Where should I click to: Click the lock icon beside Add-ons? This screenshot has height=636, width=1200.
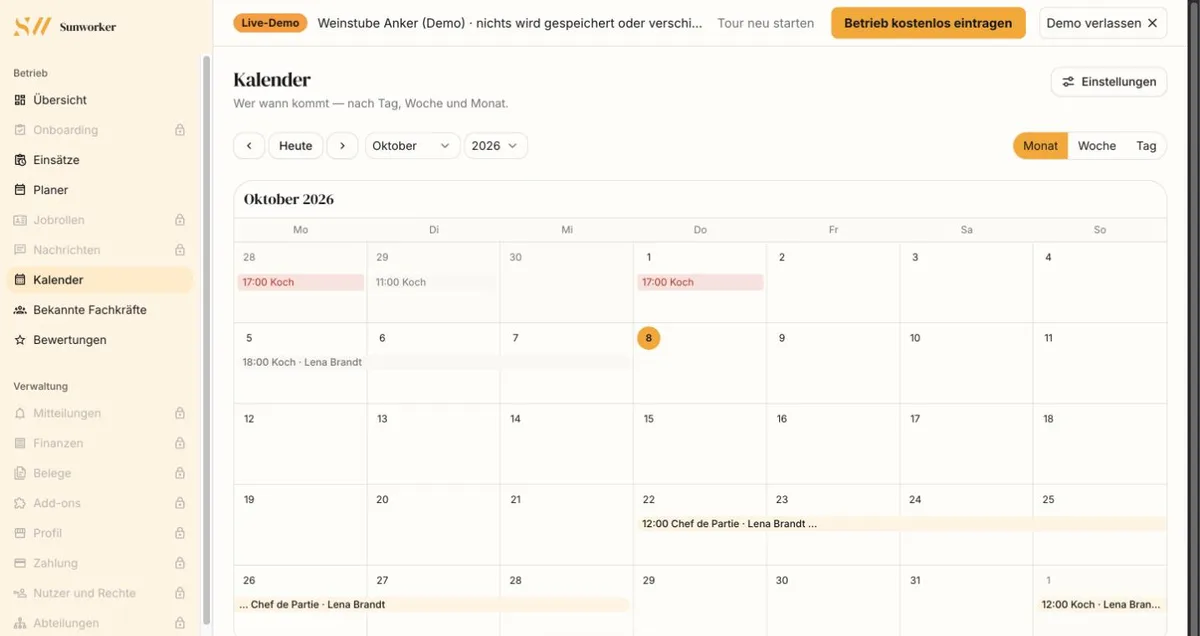[x=180, y=503]
